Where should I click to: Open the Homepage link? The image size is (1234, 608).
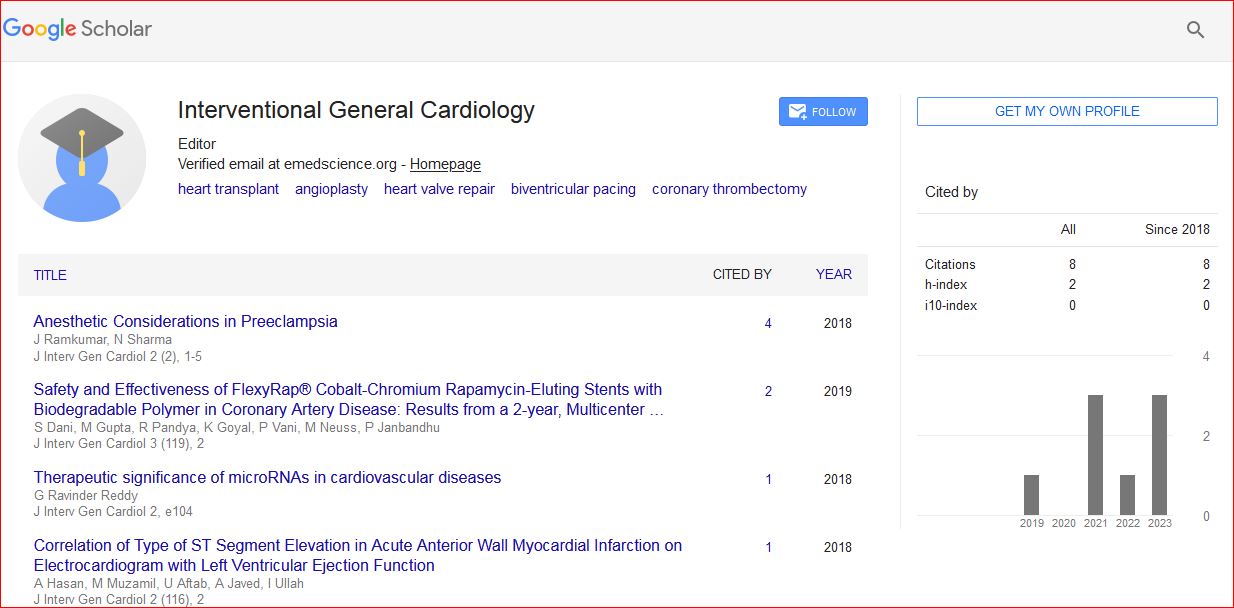point(445,164)
